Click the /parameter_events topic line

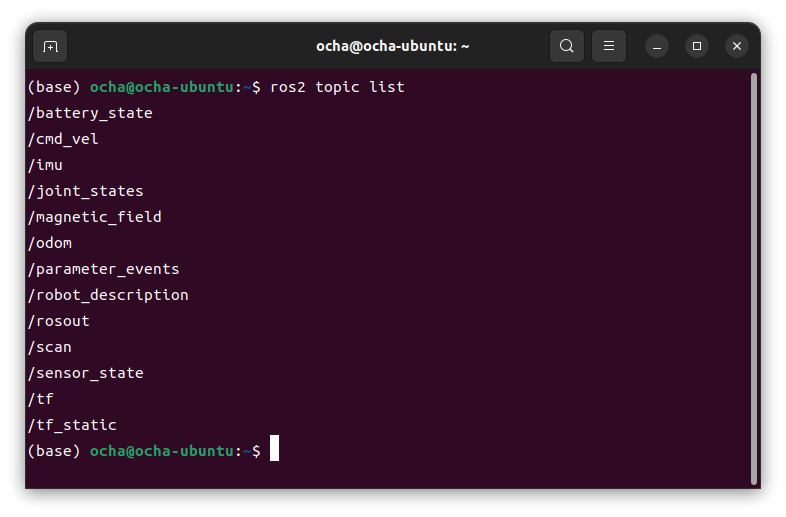tap(104, 269)
